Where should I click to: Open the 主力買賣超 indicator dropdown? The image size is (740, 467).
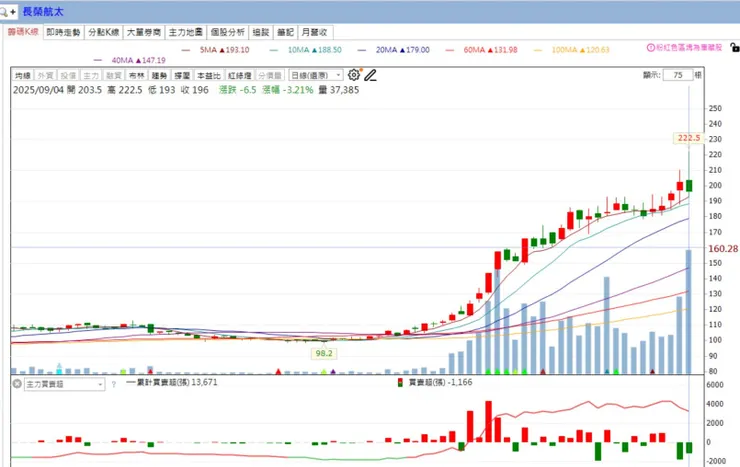64,384
